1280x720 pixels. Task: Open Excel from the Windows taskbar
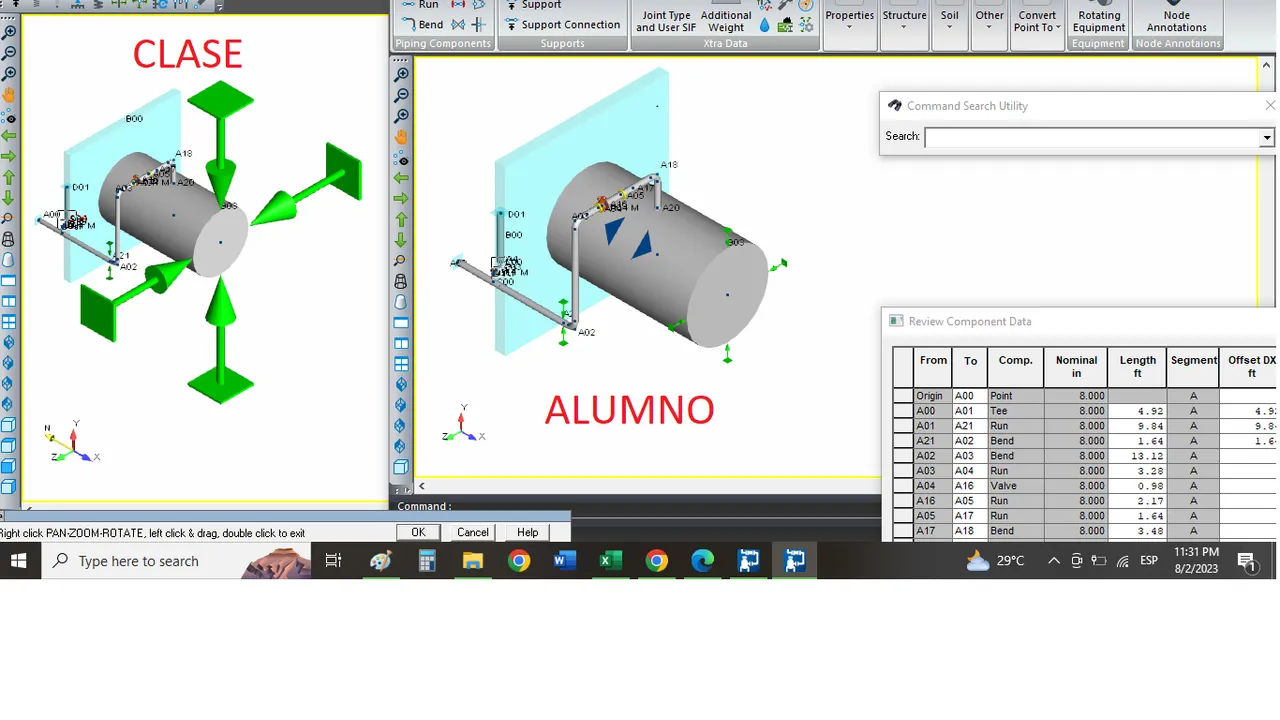pyautogui.click(x=610, y=561)
